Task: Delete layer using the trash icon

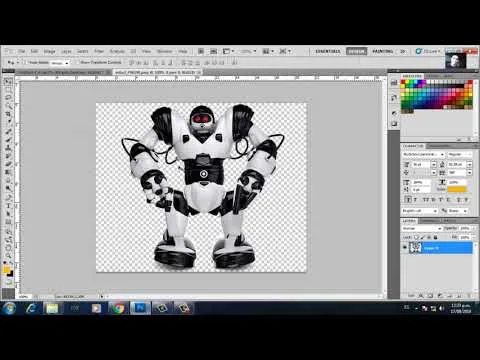Action: 468,296
